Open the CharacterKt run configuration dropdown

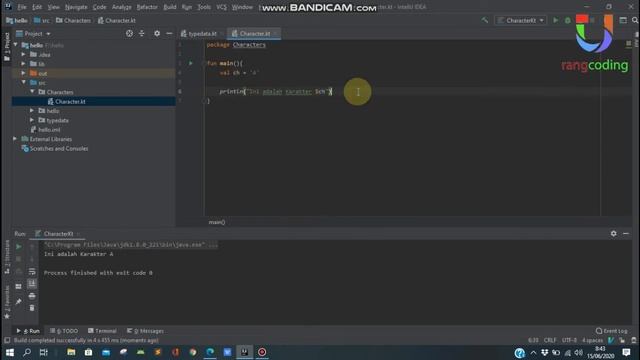(521, 20)
